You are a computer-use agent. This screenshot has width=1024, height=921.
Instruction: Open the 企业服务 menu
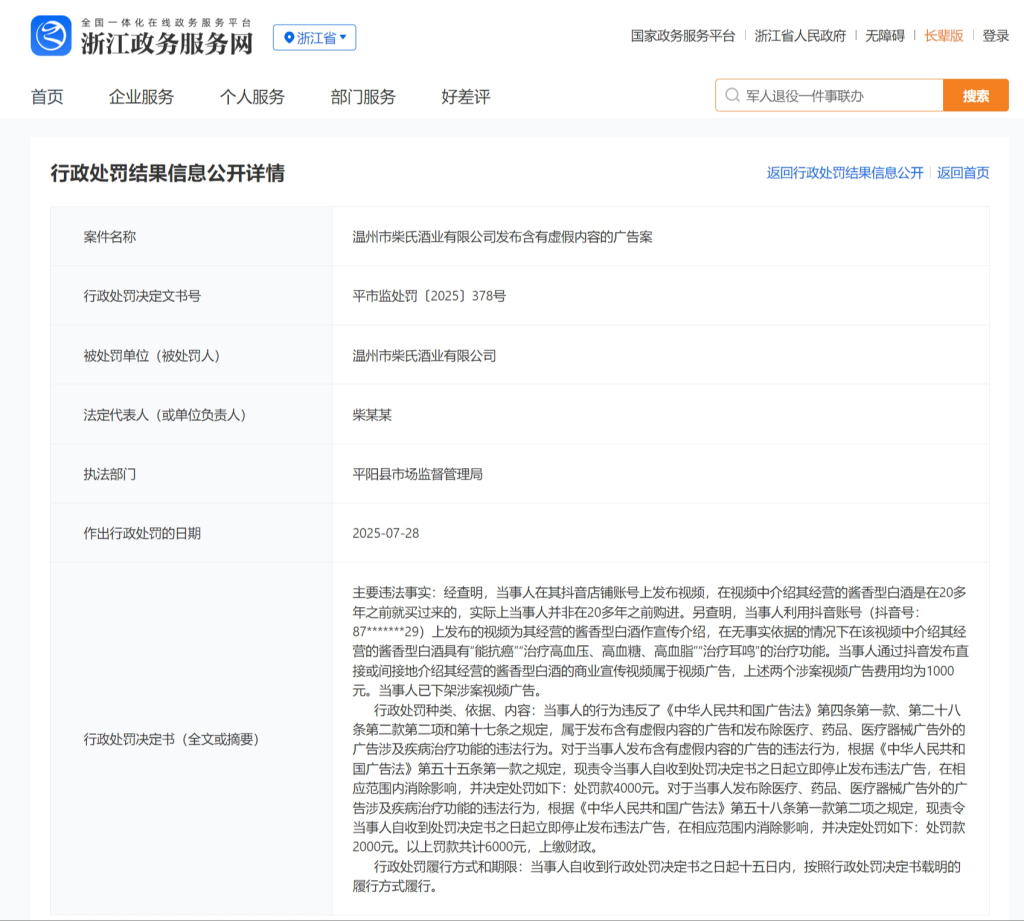pyautogui.click(x=141, y=97)
